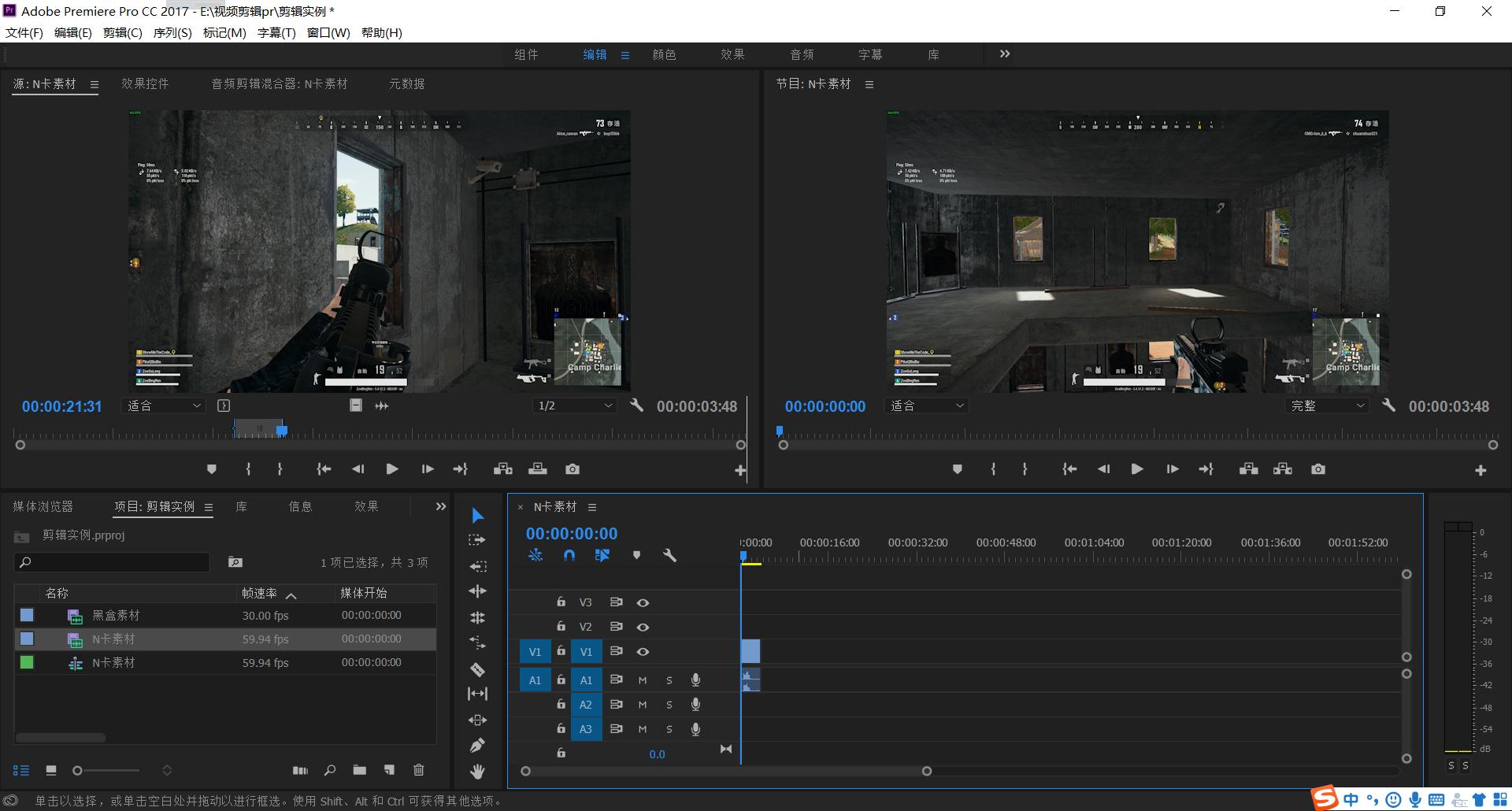Image resolution: width=1512 pixels, height=811 pixels.
Task: Mute audio track A1
Action: 643,680
